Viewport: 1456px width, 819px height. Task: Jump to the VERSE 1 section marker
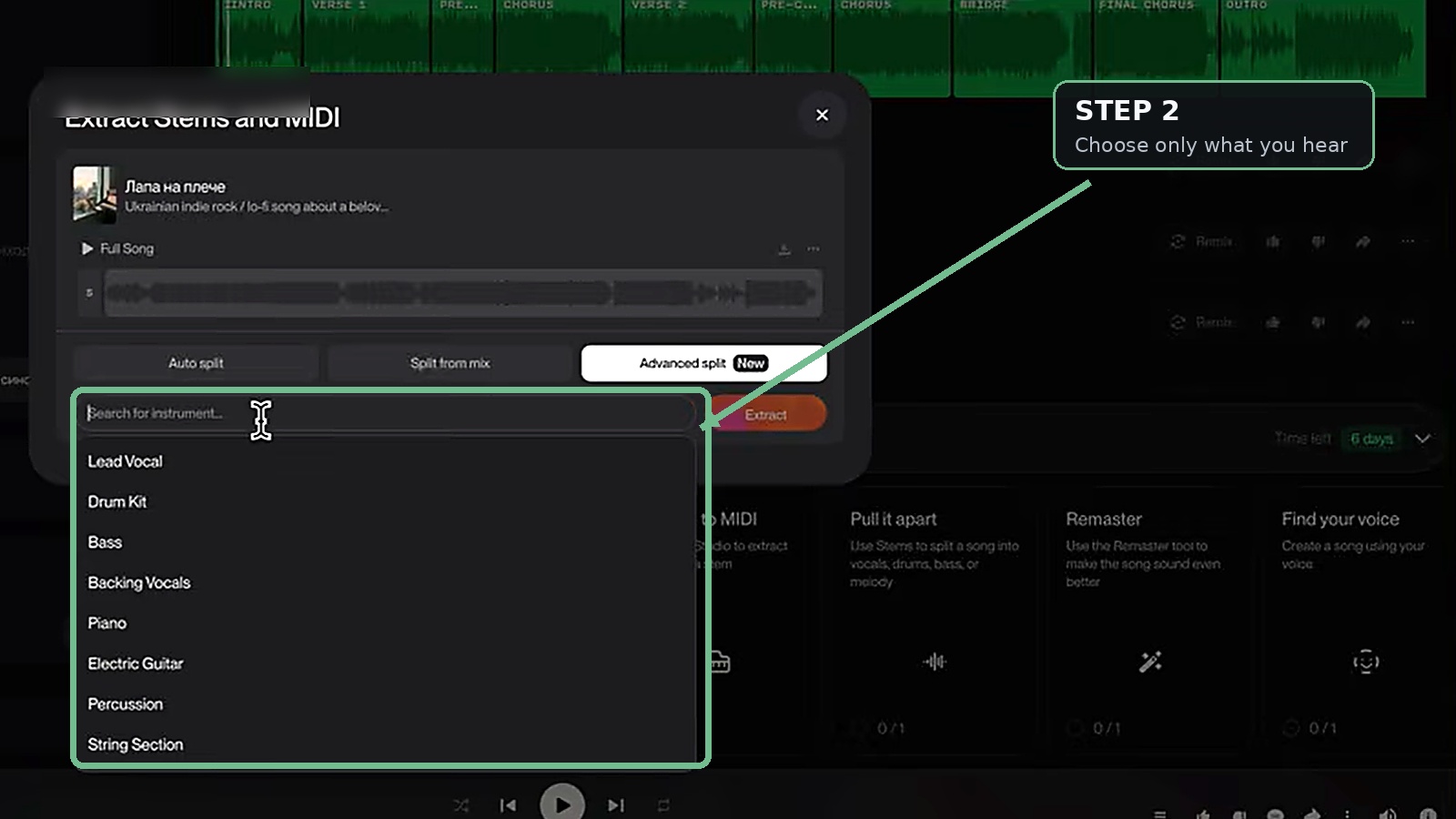(x=339, y=5)
